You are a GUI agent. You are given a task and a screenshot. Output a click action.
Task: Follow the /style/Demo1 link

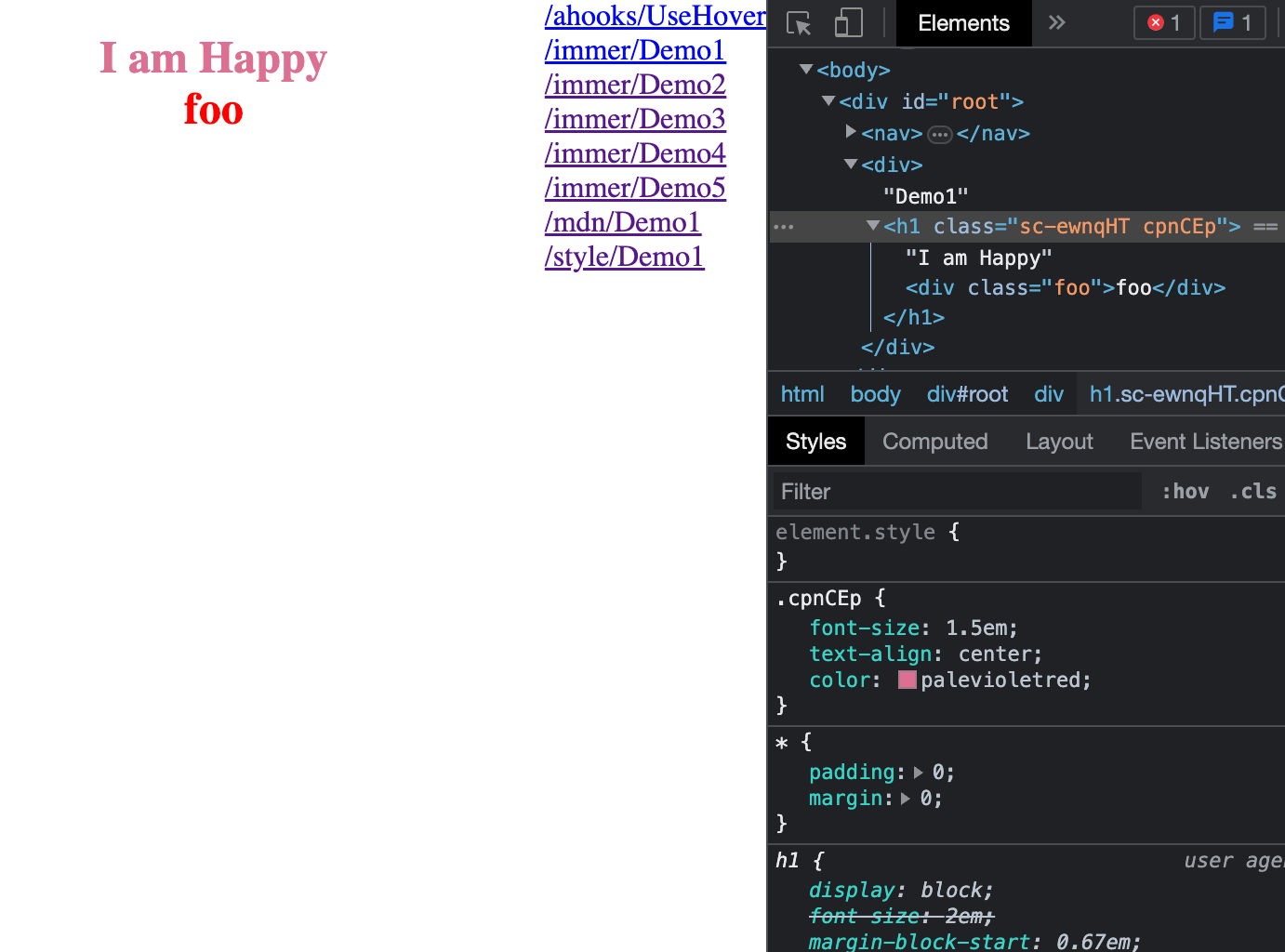tap(624, 257)
